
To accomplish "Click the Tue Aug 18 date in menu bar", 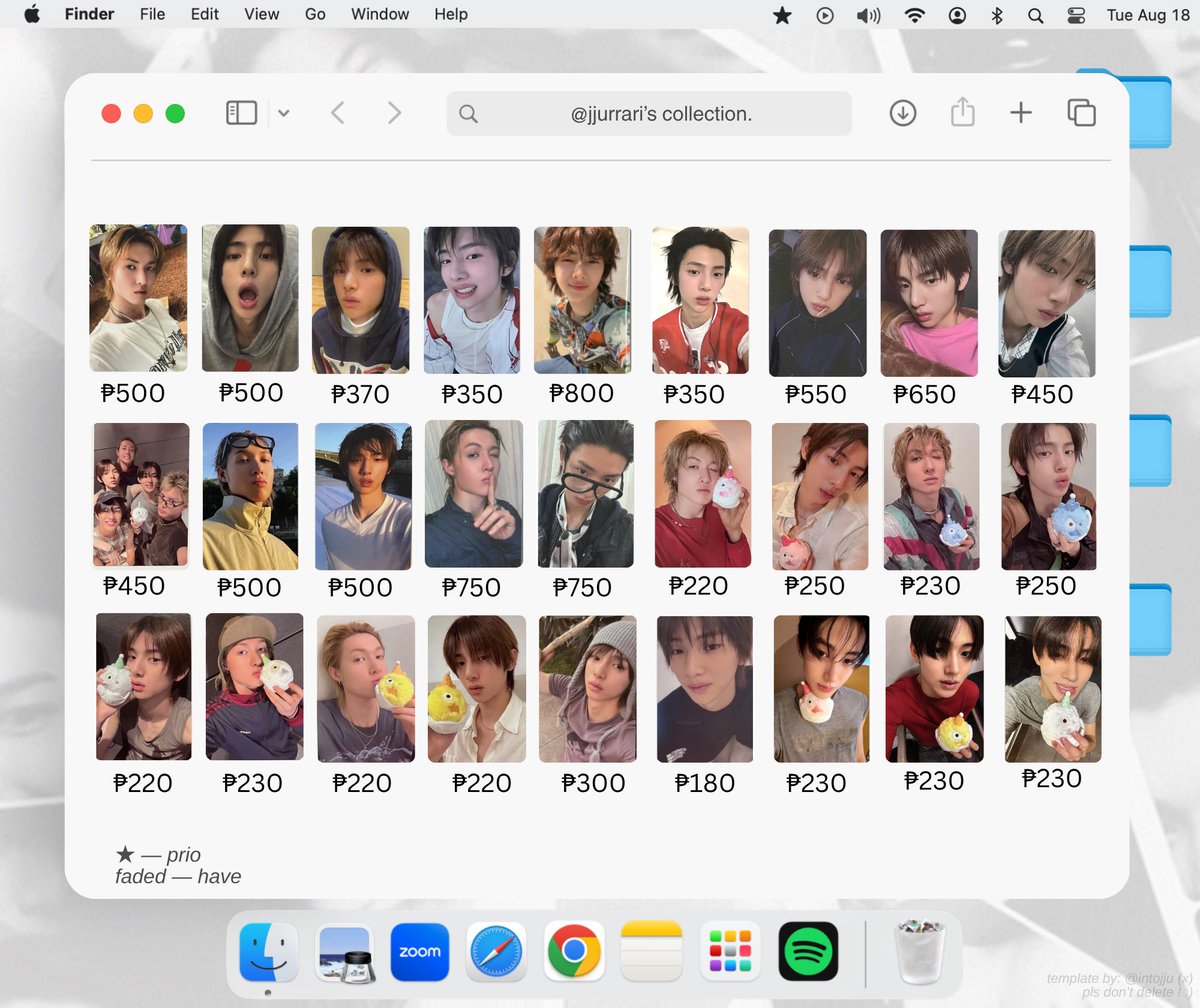I will (x=1150, y=15).
